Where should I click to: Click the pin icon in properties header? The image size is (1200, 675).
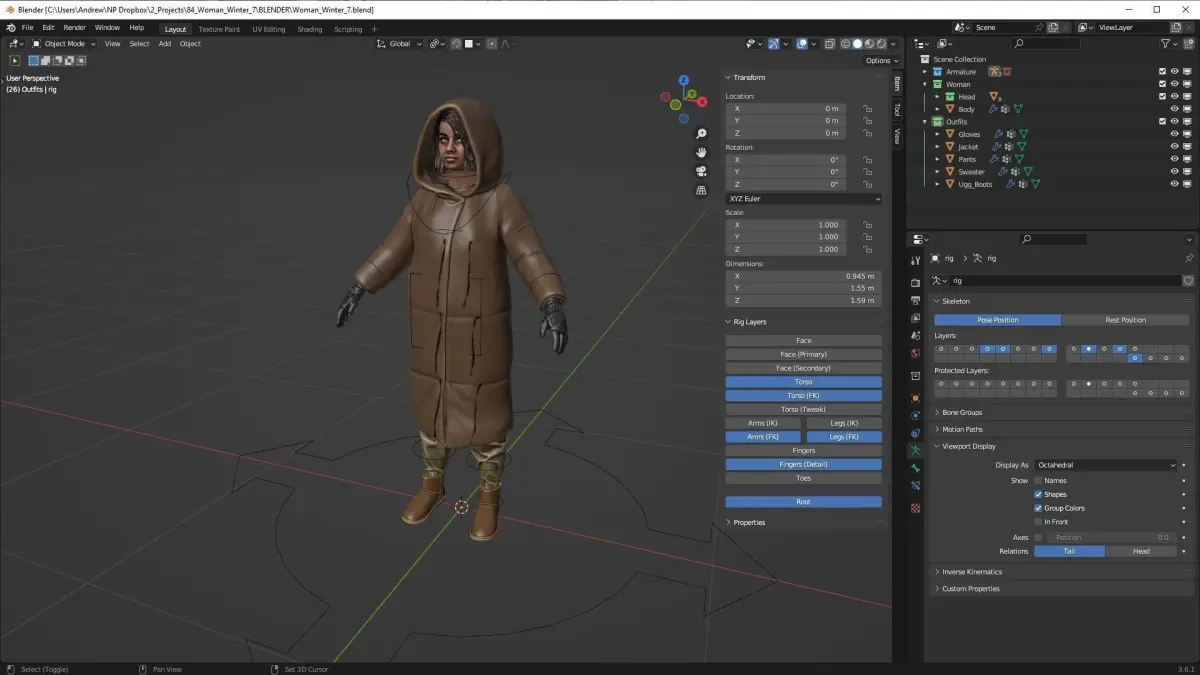click(x=1189, y=258)
